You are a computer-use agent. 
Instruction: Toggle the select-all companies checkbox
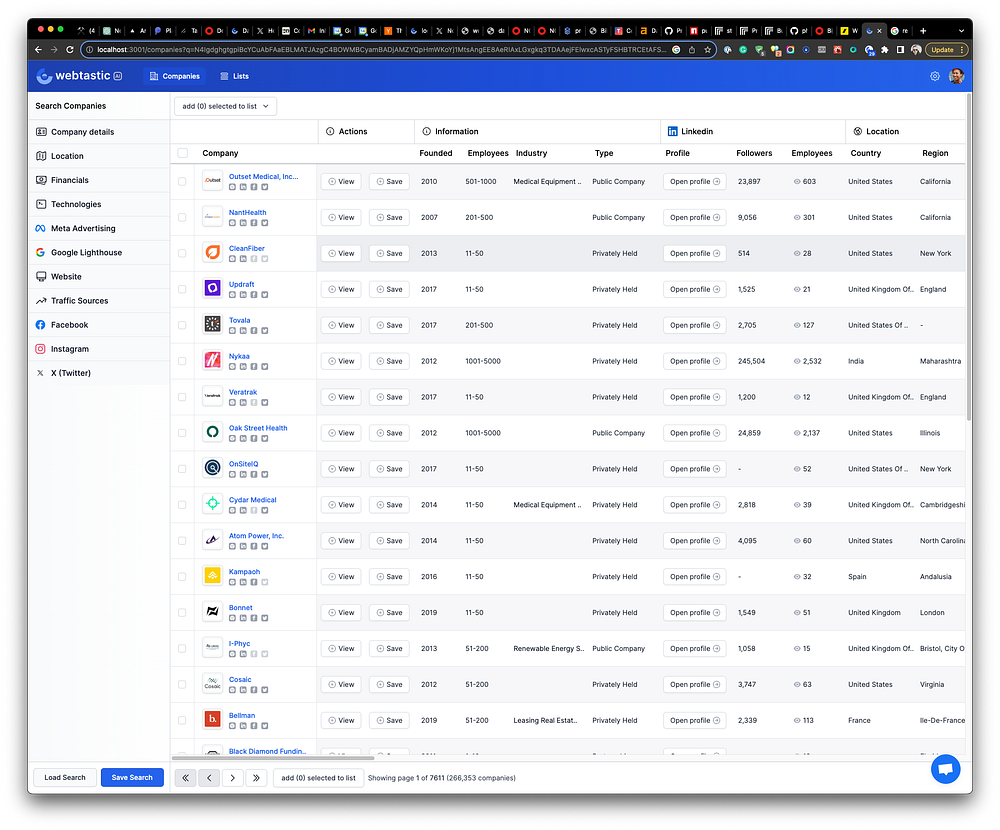pyautogui.click(x=183, y=153)
